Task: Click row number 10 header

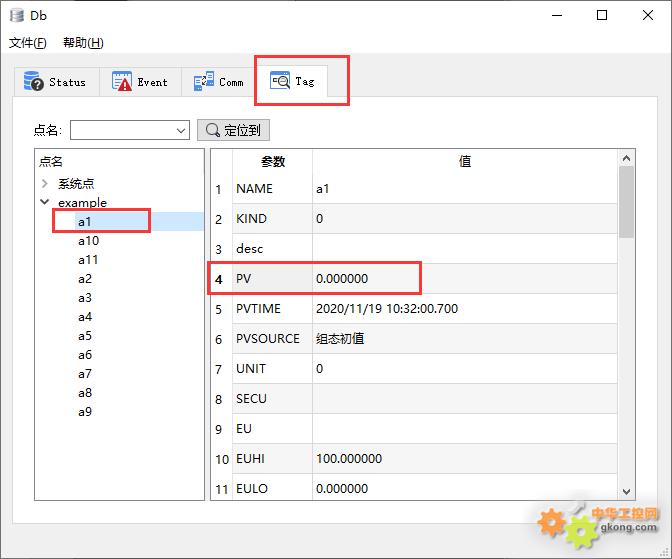Action: [222, 459]
